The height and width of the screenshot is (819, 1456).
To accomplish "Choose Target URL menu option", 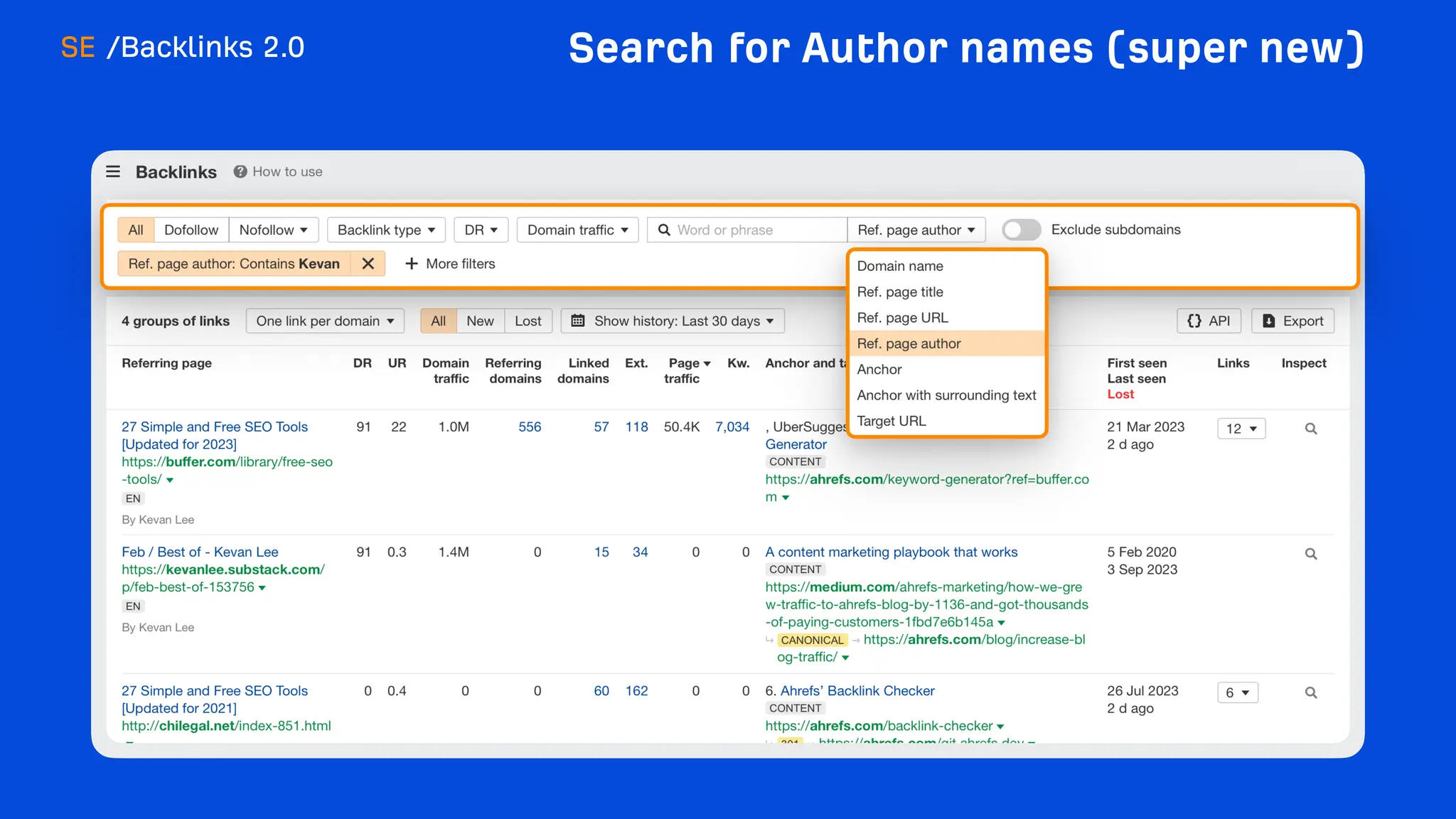I will 947,421.
